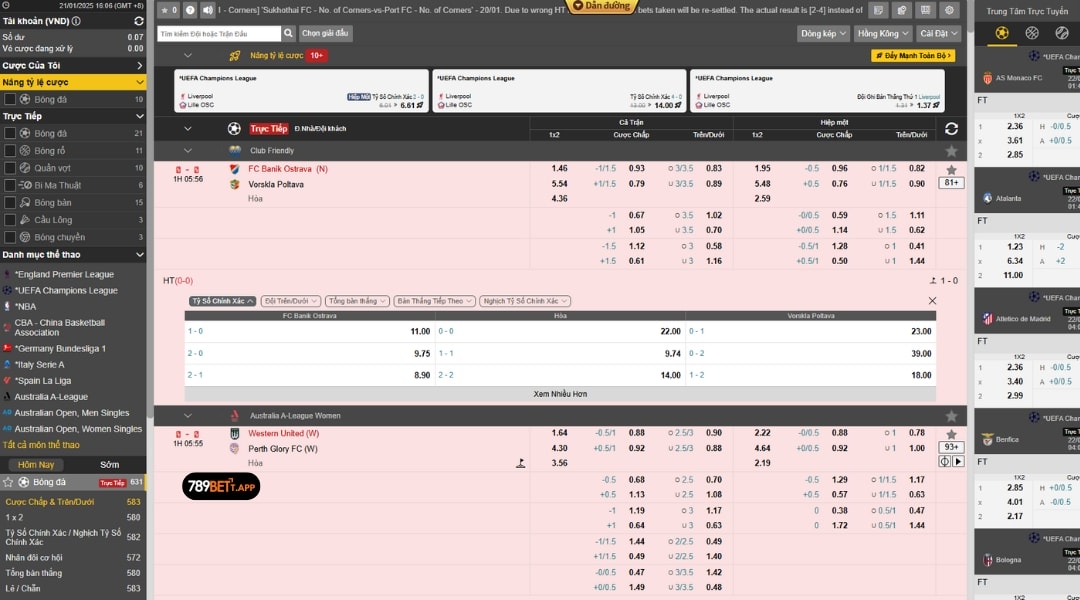
Task: Open the bet list icon in top toolbar
Action: pos(878,10)
